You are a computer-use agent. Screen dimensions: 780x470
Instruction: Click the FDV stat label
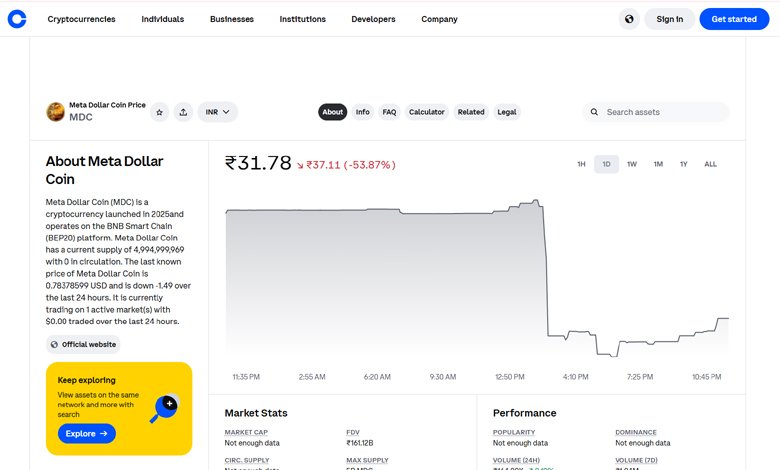point(353,432)
